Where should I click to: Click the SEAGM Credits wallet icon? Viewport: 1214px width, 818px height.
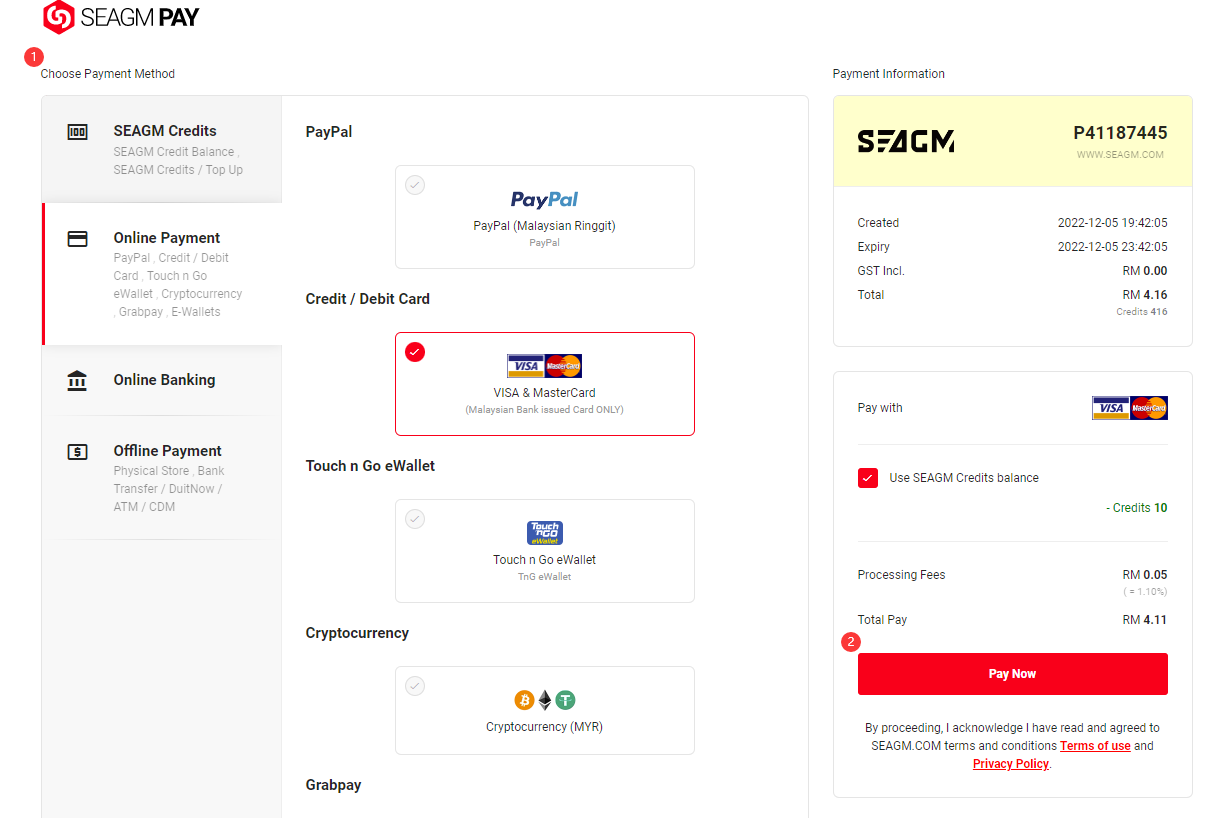coord(77,132)
